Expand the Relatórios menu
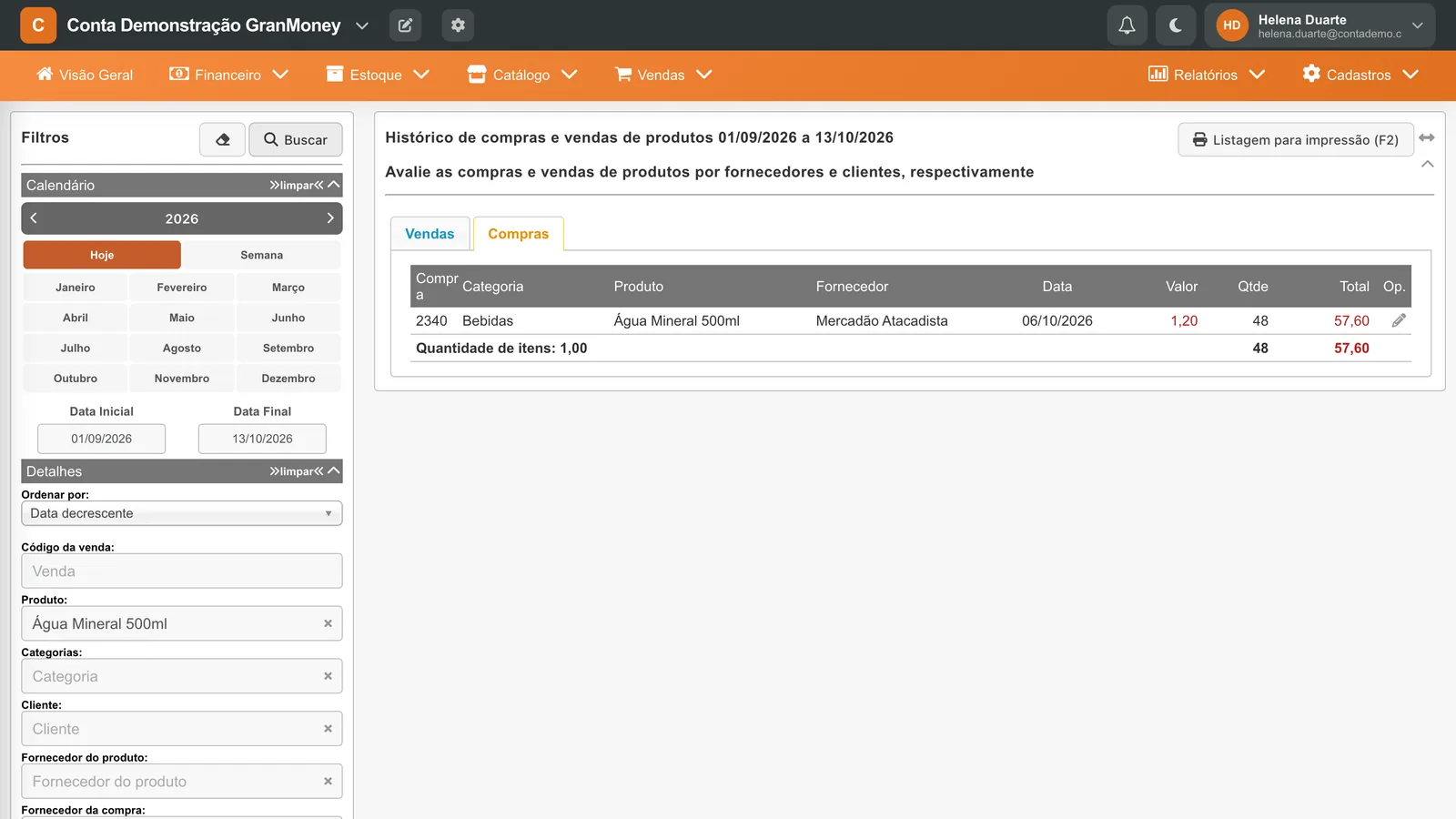Viewport: 1456px width, 819px height. coord(1207,75)
